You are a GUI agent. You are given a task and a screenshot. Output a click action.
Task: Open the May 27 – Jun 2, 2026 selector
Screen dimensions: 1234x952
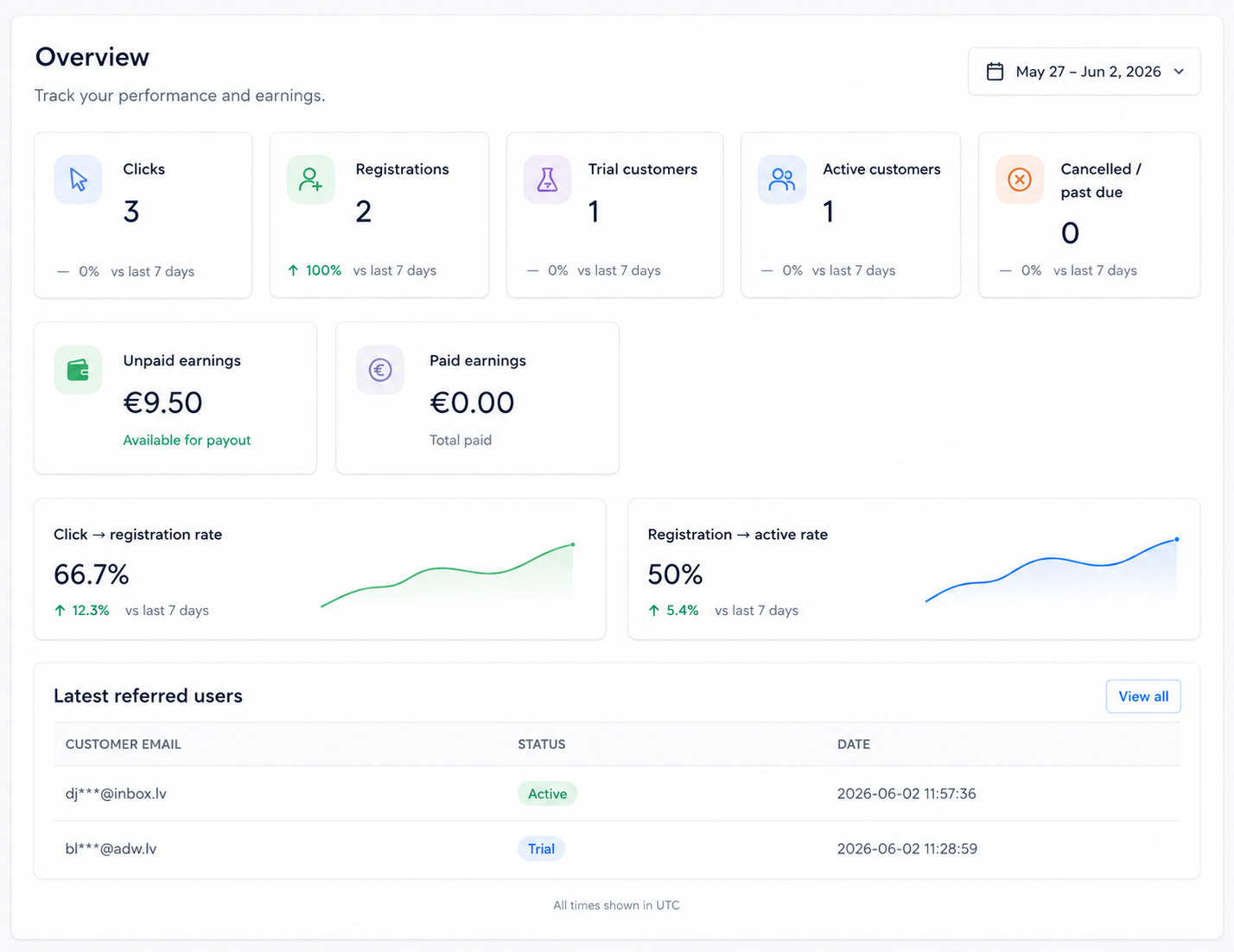click(1085, 72)
